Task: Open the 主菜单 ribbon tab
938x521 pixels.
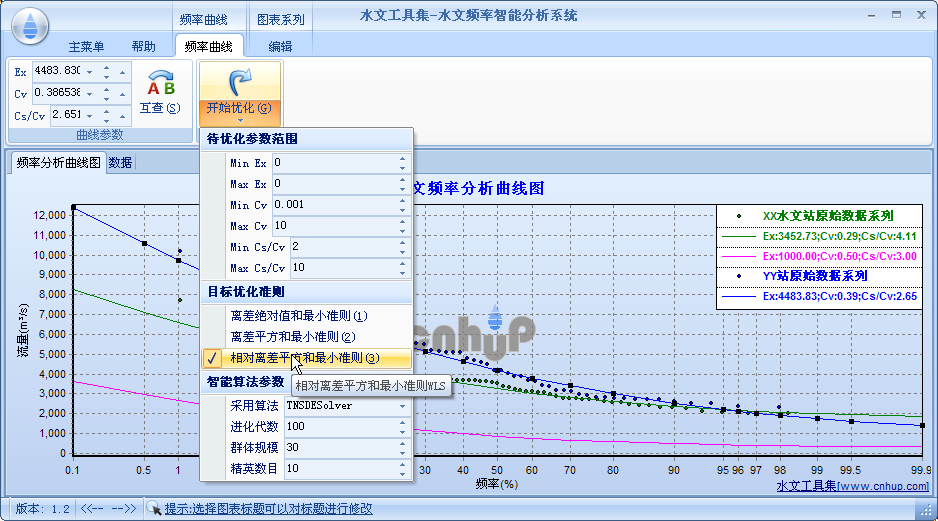Action: coord(87,46)
